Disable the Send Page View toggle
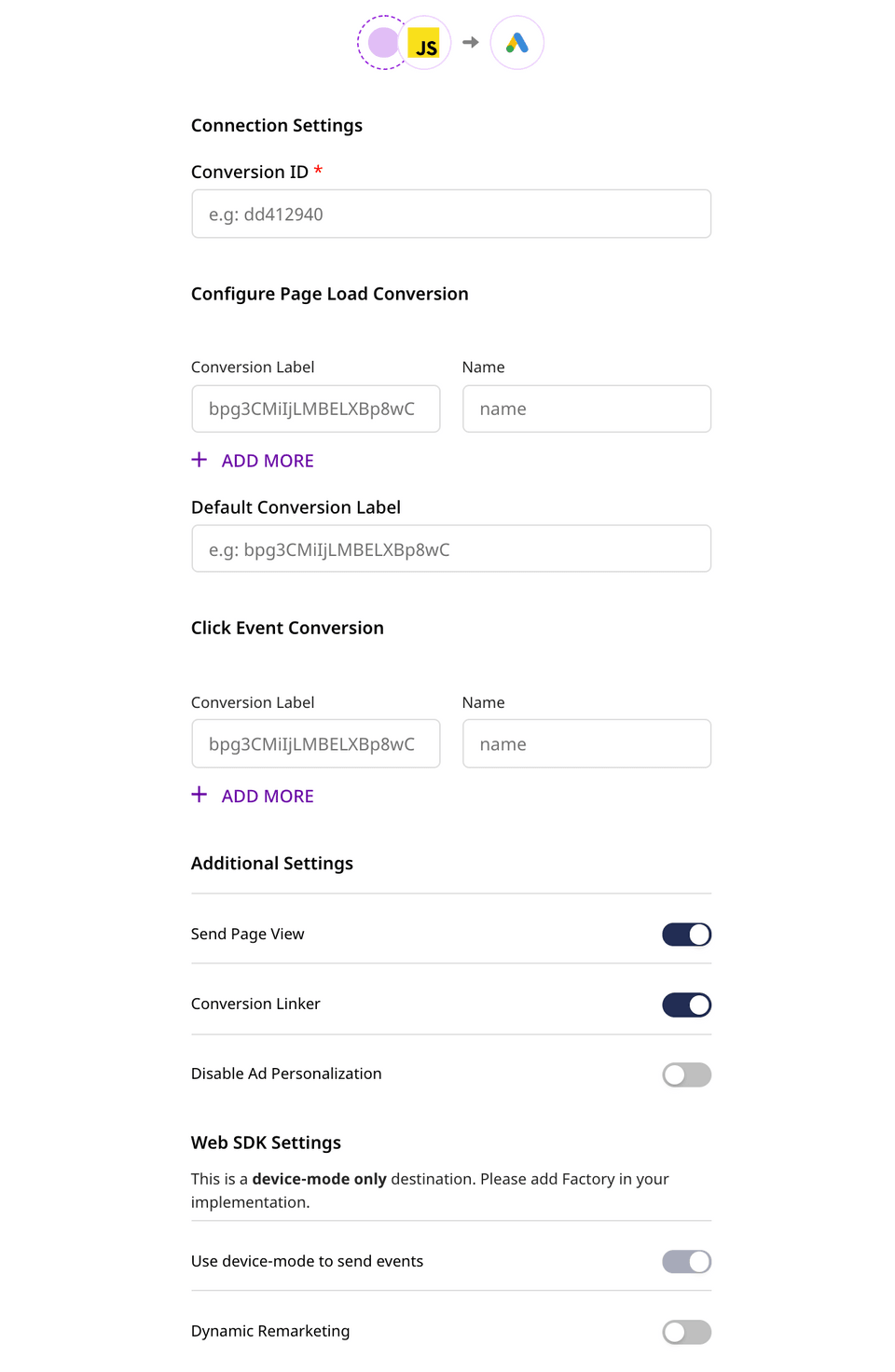 686,934
